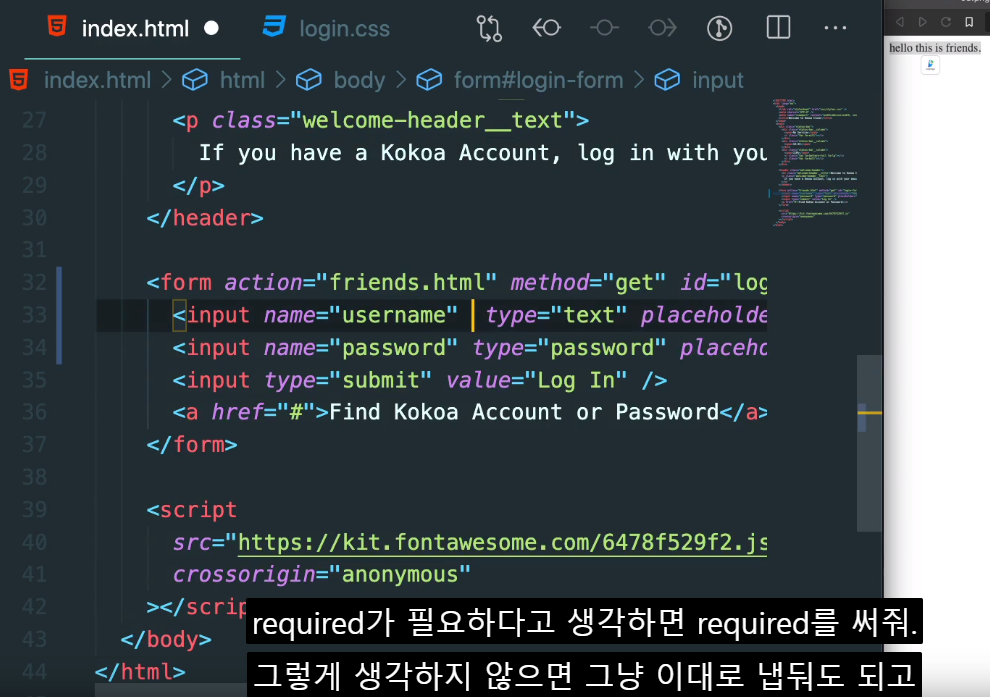Click name="username" on the input line

click(x=361, y=315)
